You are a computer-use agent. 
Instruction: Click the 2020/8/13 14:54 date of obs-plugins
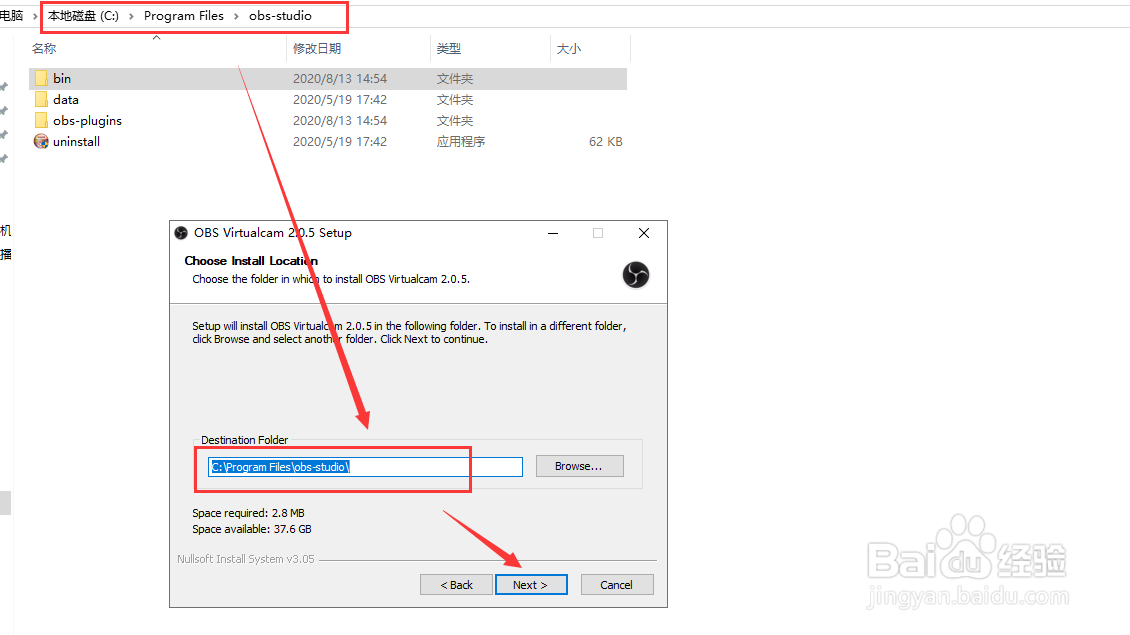(x=339, y=120)
